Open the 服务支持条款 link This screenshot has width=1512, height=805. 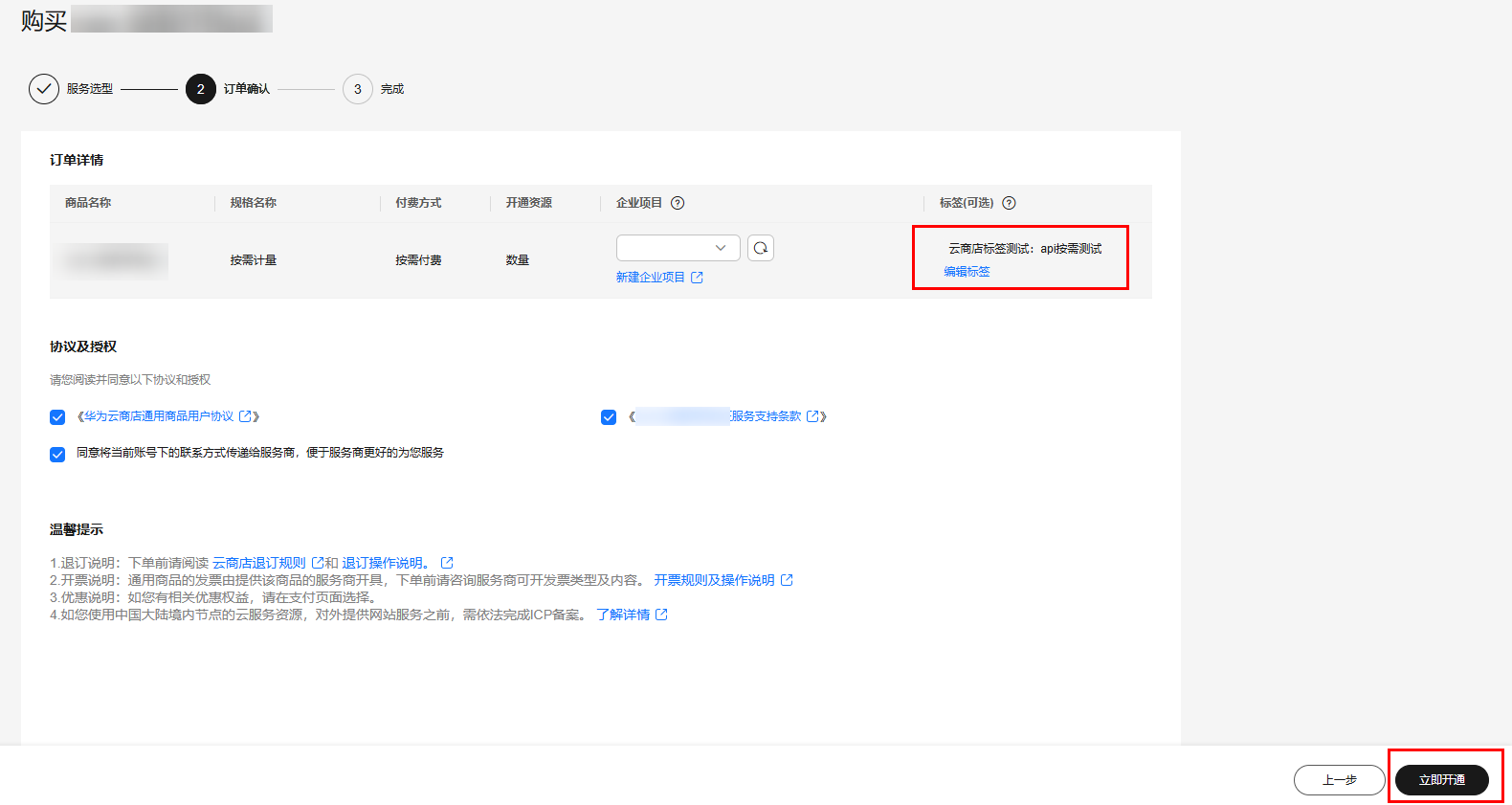(x=766, y=416)
